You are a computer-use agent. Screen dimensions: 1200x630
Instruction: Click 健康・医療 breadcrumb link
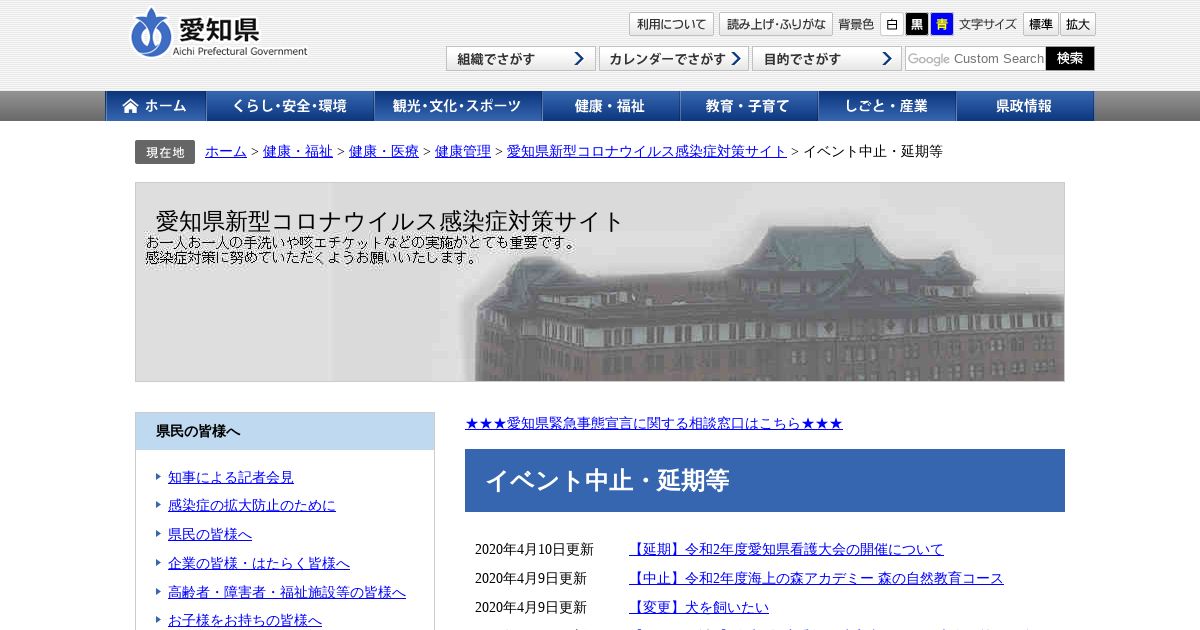click(384, 152)
